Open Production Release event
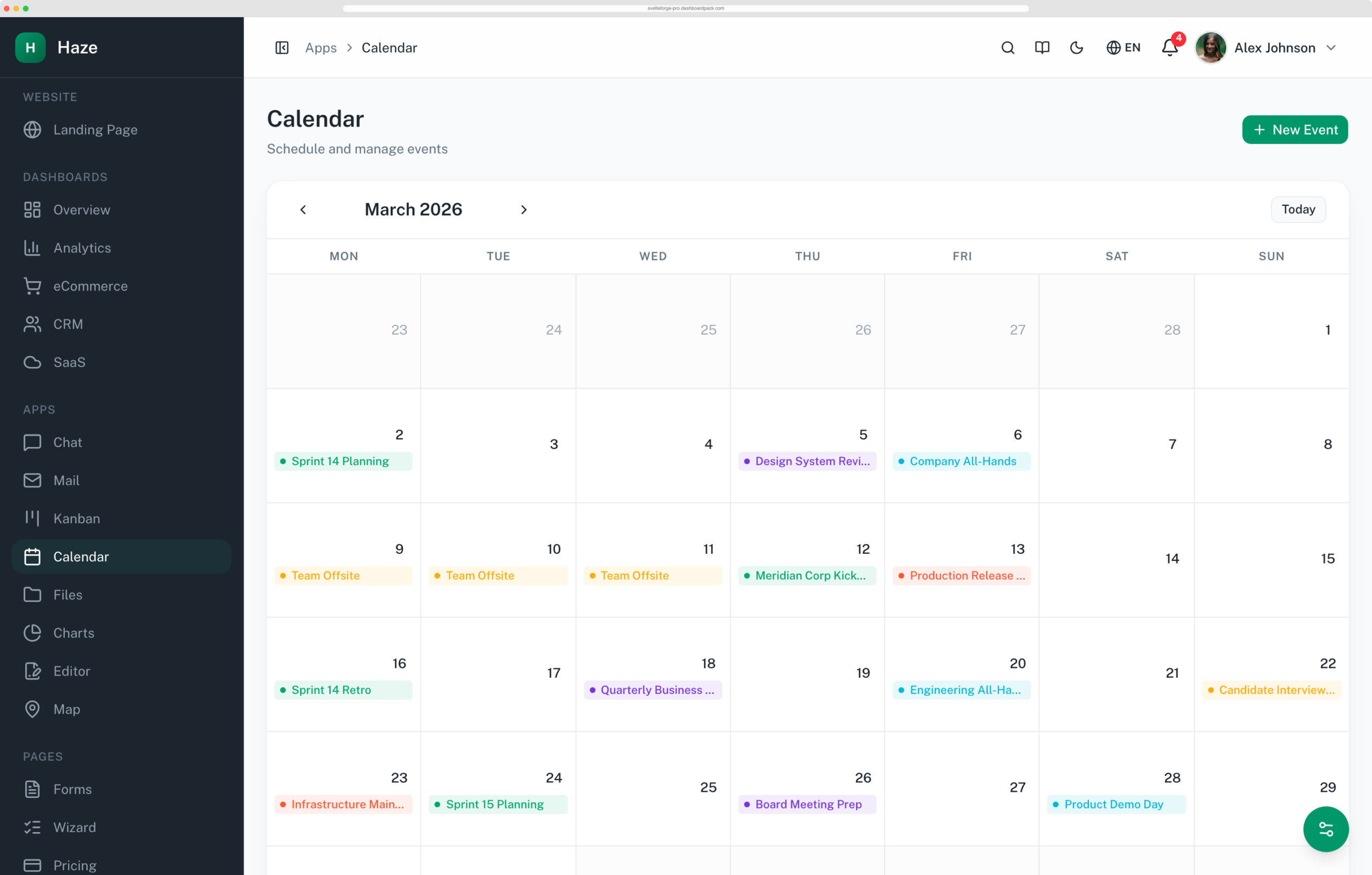Image resolution: width=1372 pixels, height=875 pixels. tap(961, 576)
